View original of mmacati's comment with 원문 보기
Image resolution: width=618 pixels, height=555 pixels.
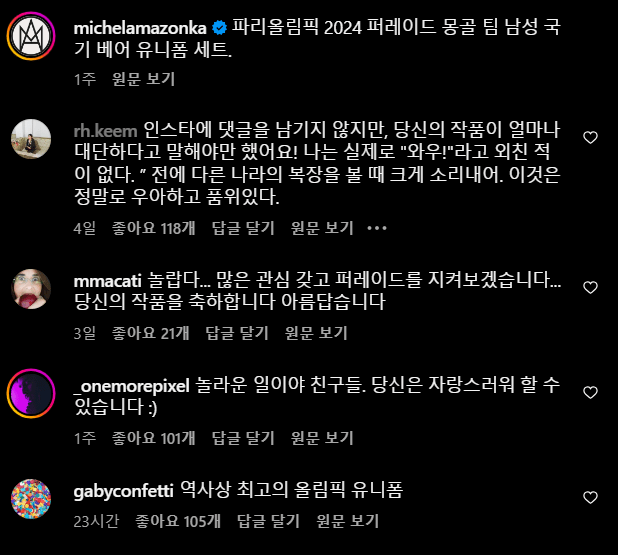pos(316,333)
